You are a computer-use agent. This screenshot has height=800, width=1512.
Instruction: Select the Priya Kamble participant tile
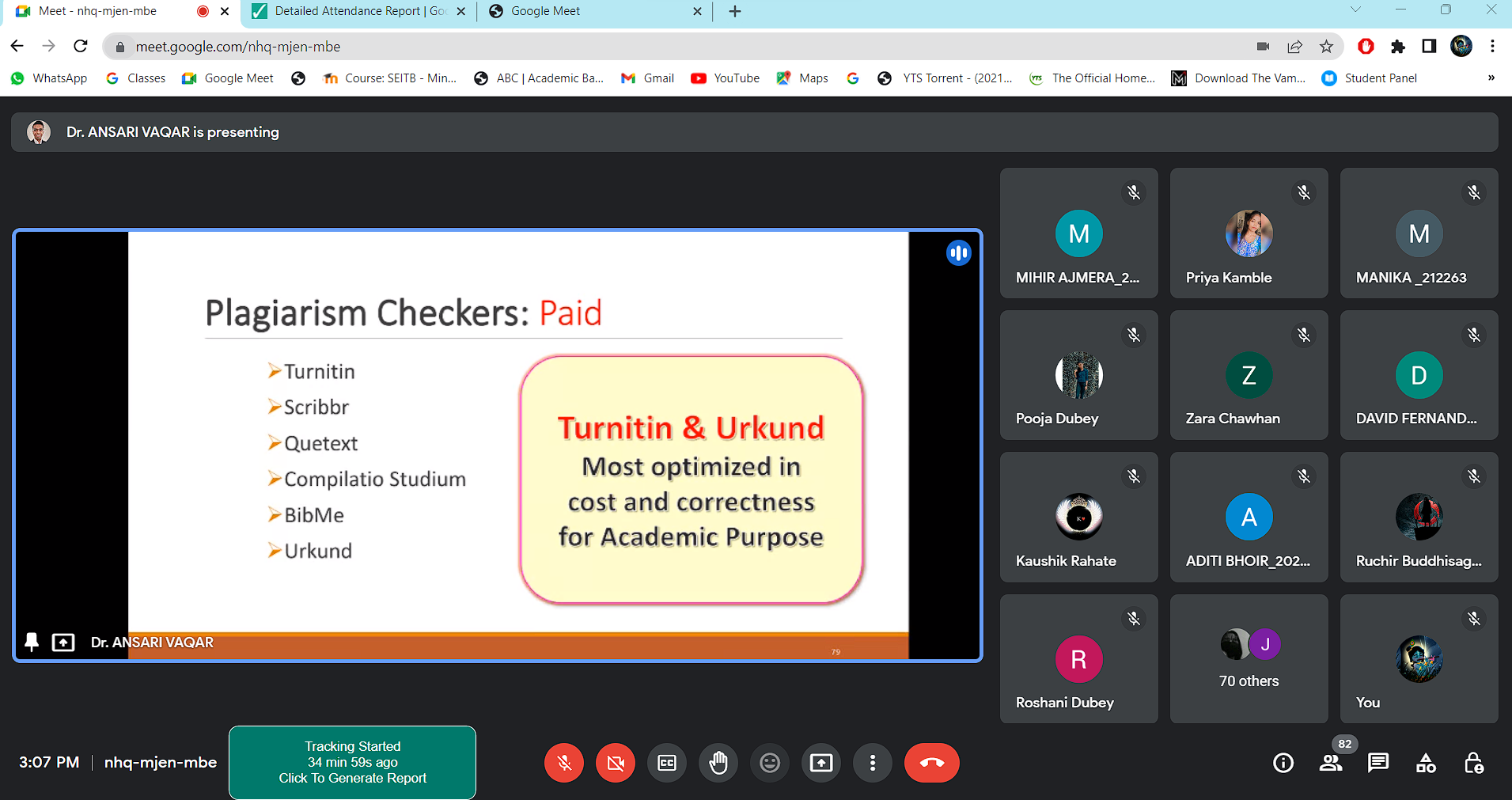(x=1249, y=233)
